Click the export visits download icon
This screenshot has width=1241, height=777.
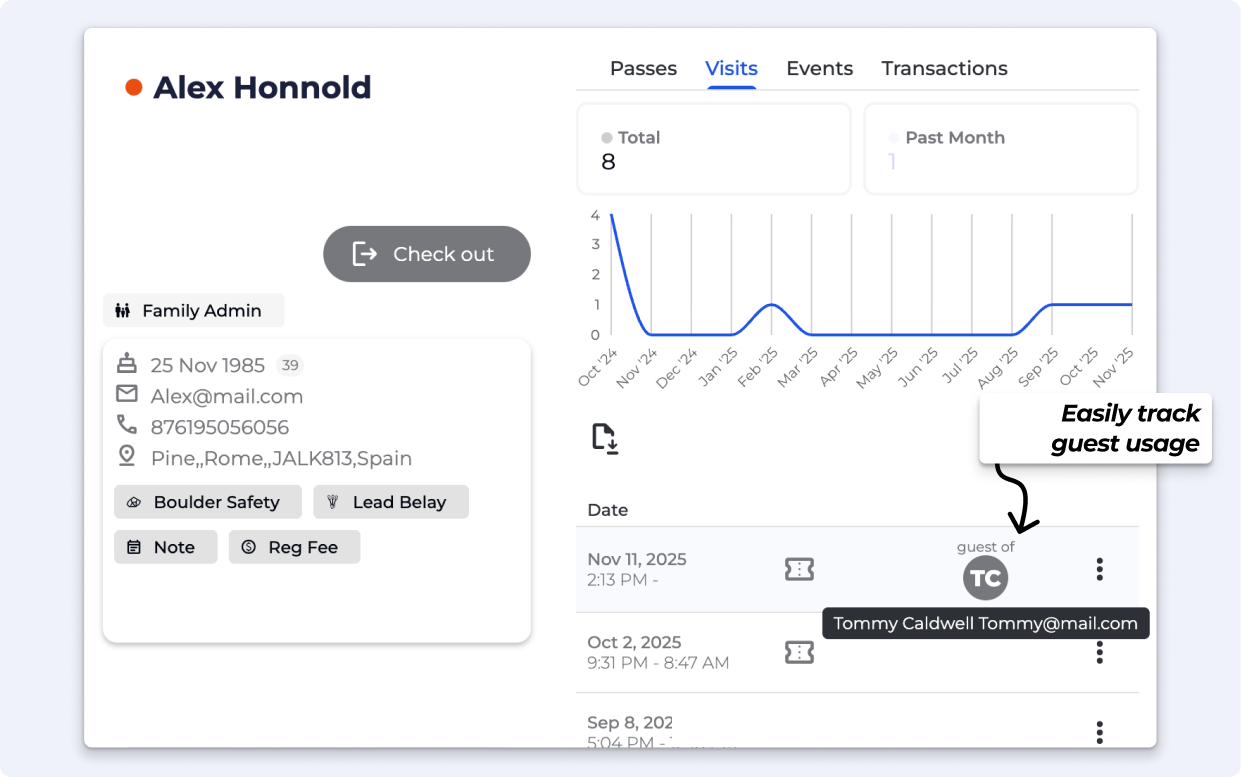[x=605, y=439]
